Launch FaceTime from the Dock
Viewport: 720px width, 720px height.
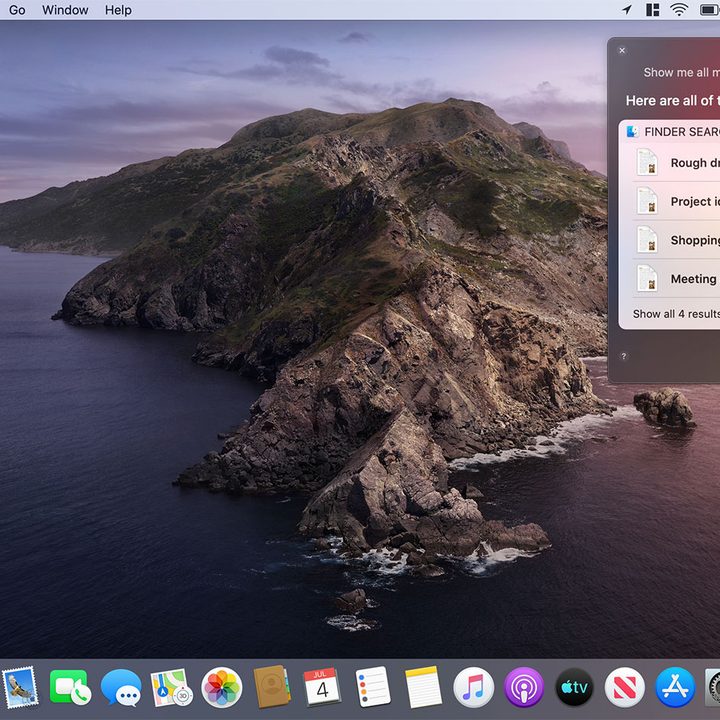70,687
